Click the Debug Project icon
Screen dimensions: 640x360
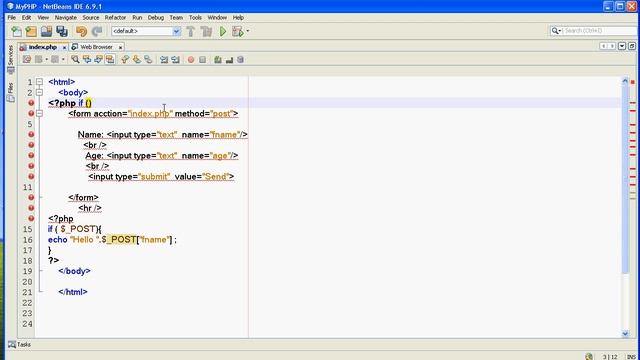238,31
